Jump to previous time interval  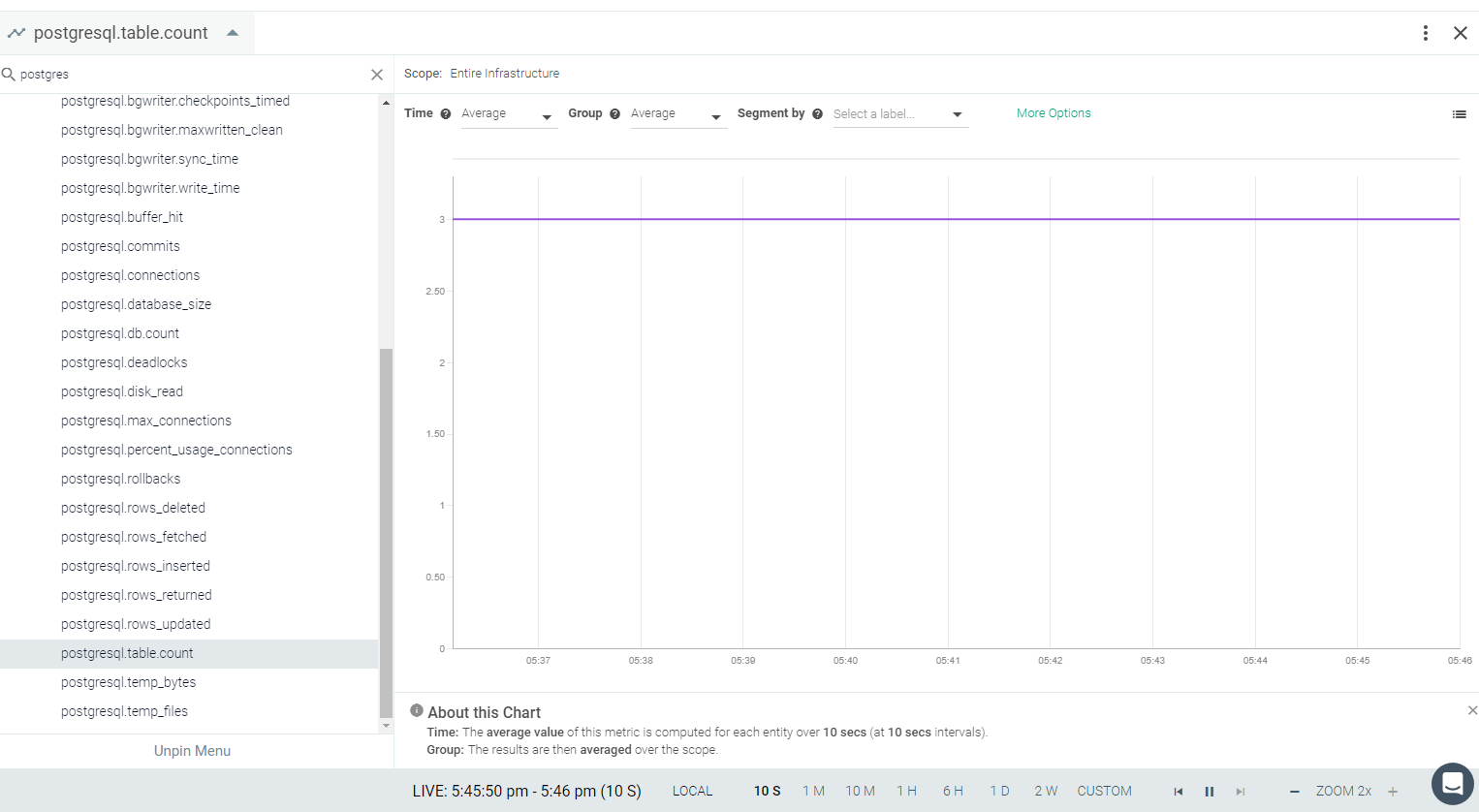pos(1179,792)
